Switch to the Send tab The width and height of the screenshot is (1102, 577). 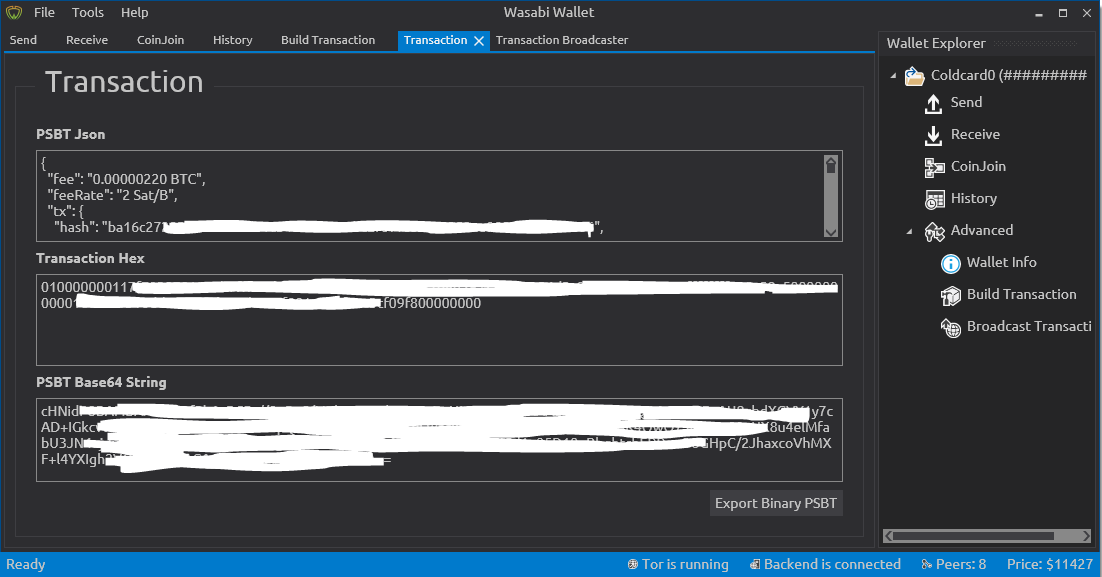(23, 40)
